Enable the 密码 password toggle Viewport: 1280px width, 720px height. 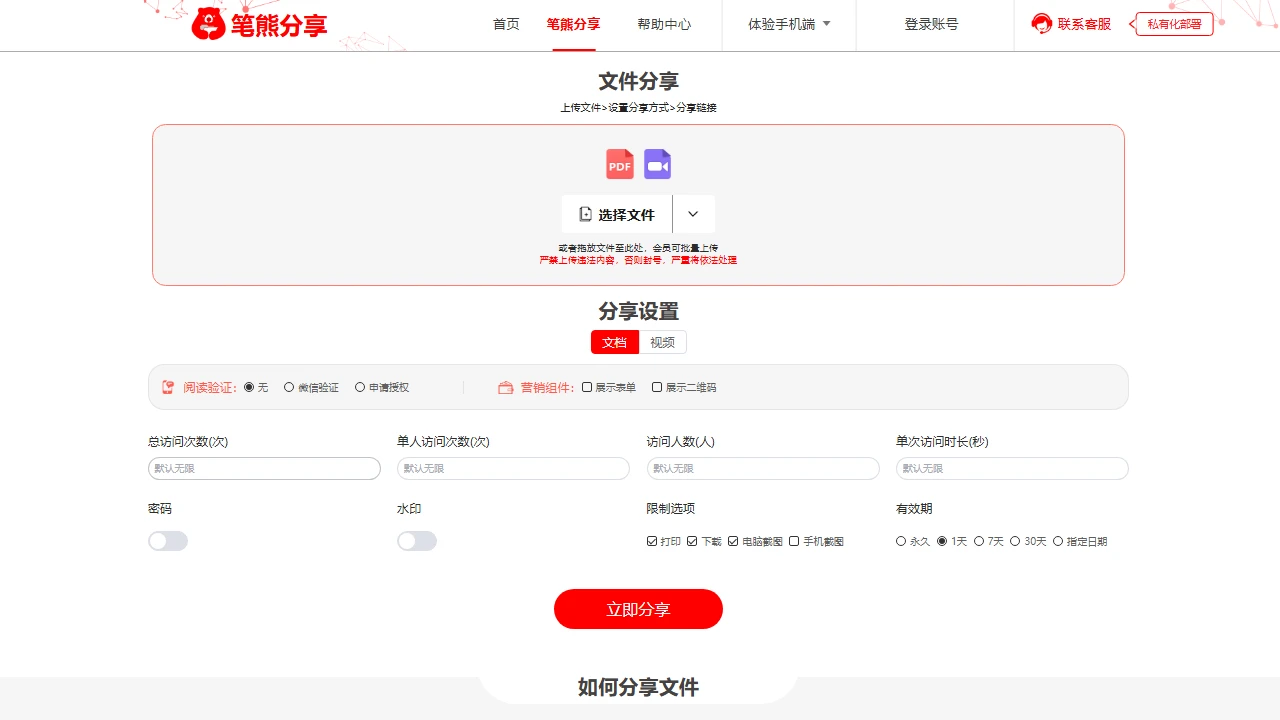click(x=168, y=540)
